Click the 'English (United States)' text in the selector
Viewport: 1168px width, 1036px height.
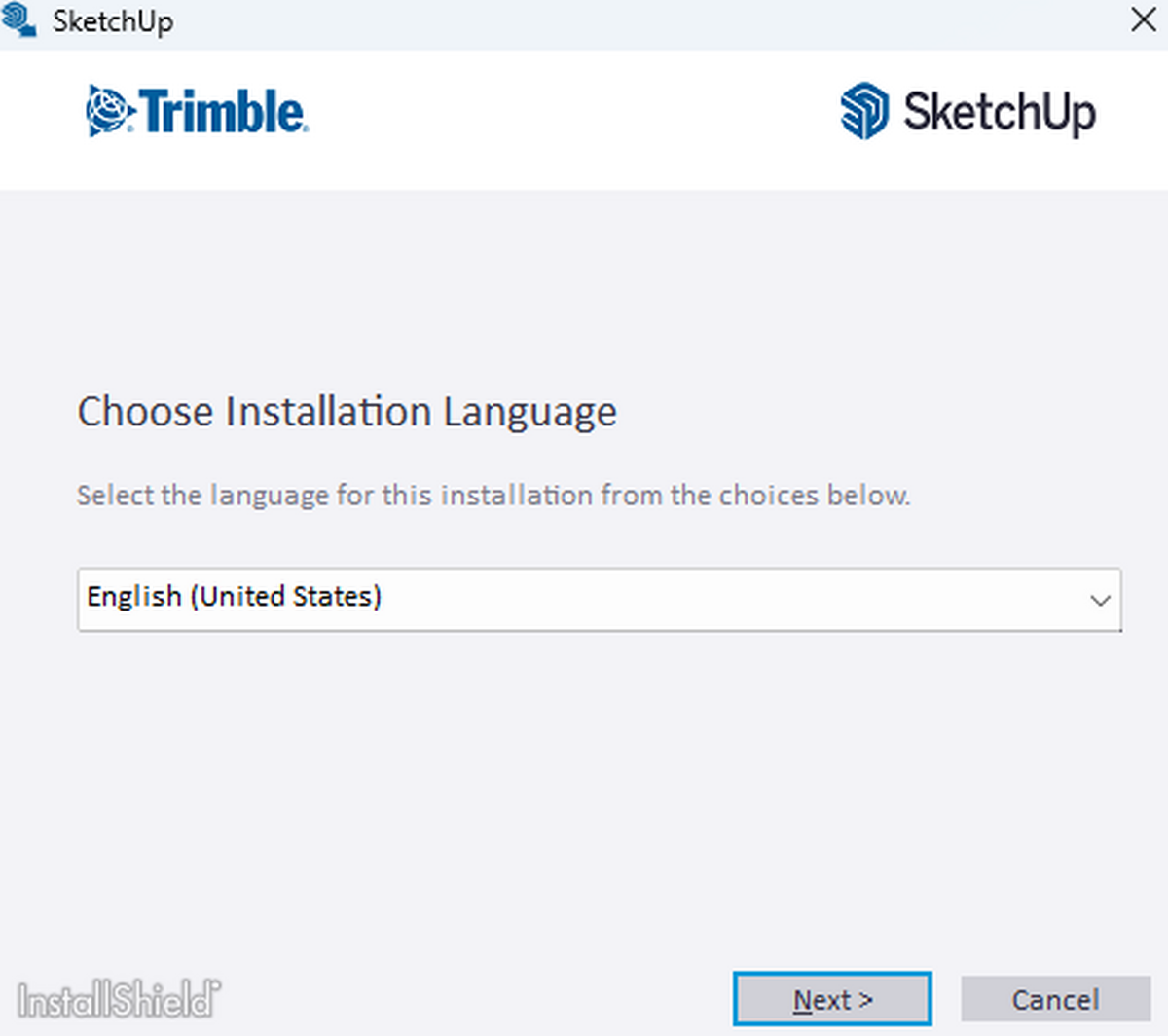coord(235,596)
